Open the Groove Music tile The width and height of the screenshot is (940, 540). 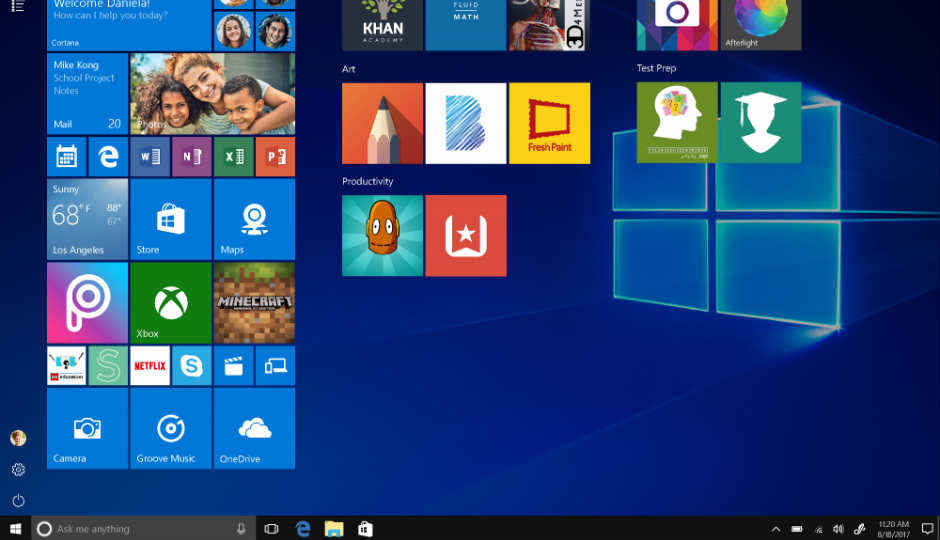pyautogui.click(x=171, y=428)
